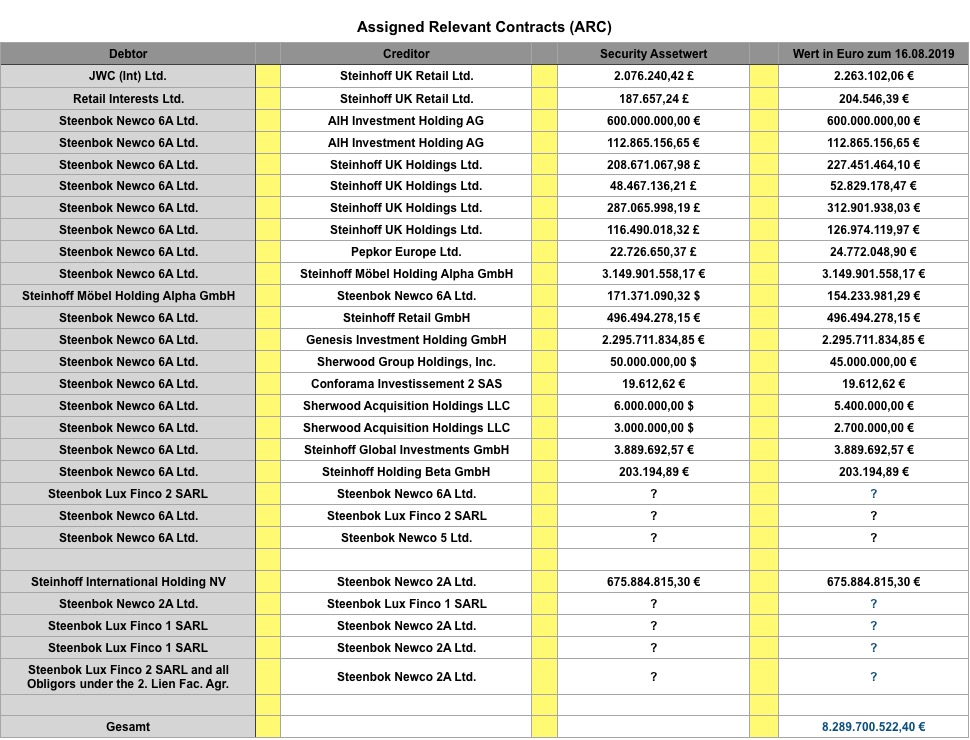Click the blue question mark beside Steenbok Lux Finco 1 SARL
This screenshot has width=970, height=740.
pos(874,625)
